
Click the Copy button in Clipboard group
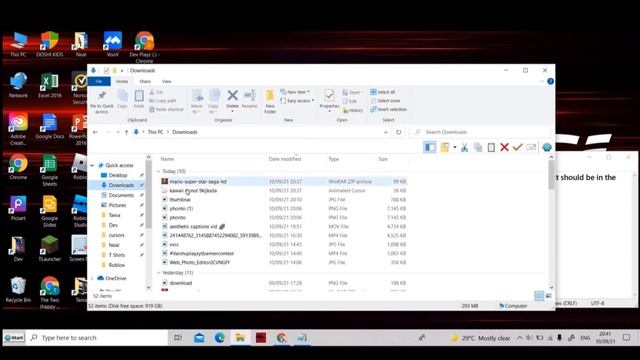tap(122, 99)
